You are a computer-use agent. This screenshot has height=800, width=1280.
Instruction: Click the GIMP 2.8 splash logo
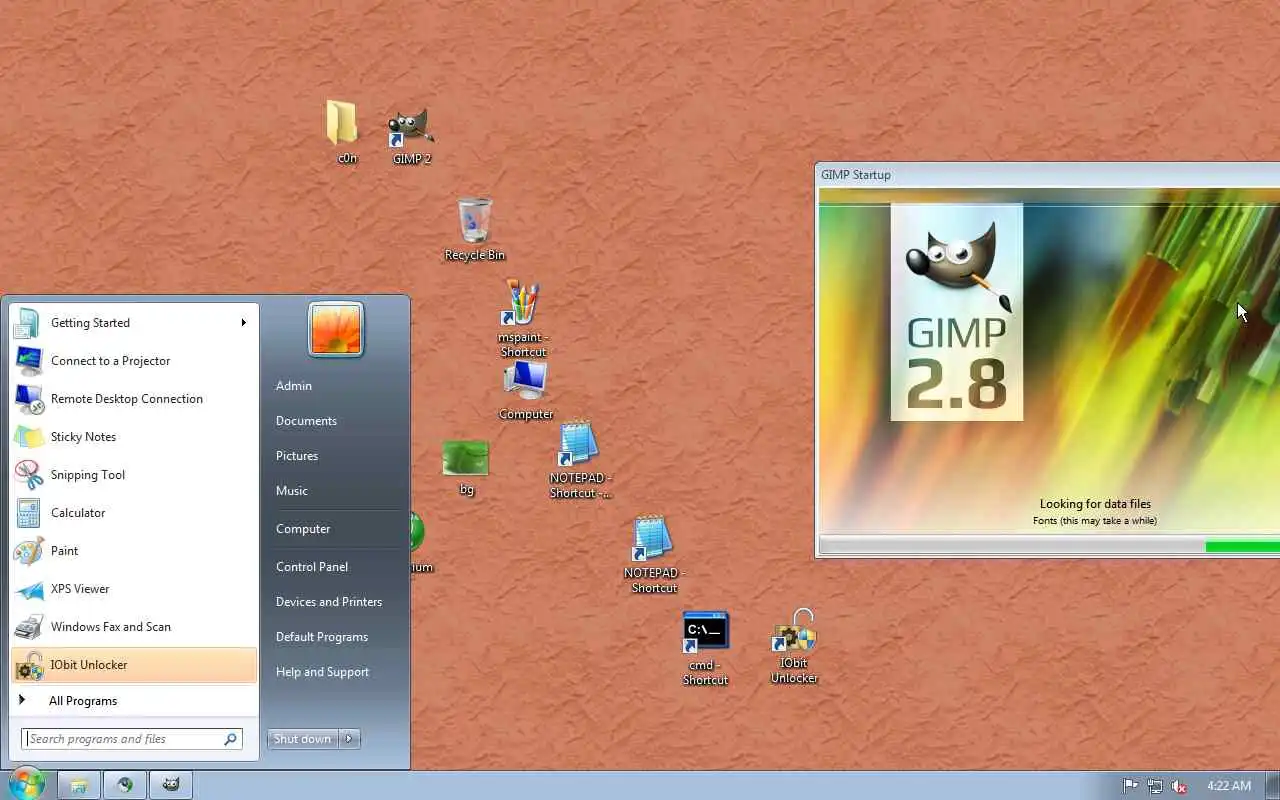click(957, 312)
